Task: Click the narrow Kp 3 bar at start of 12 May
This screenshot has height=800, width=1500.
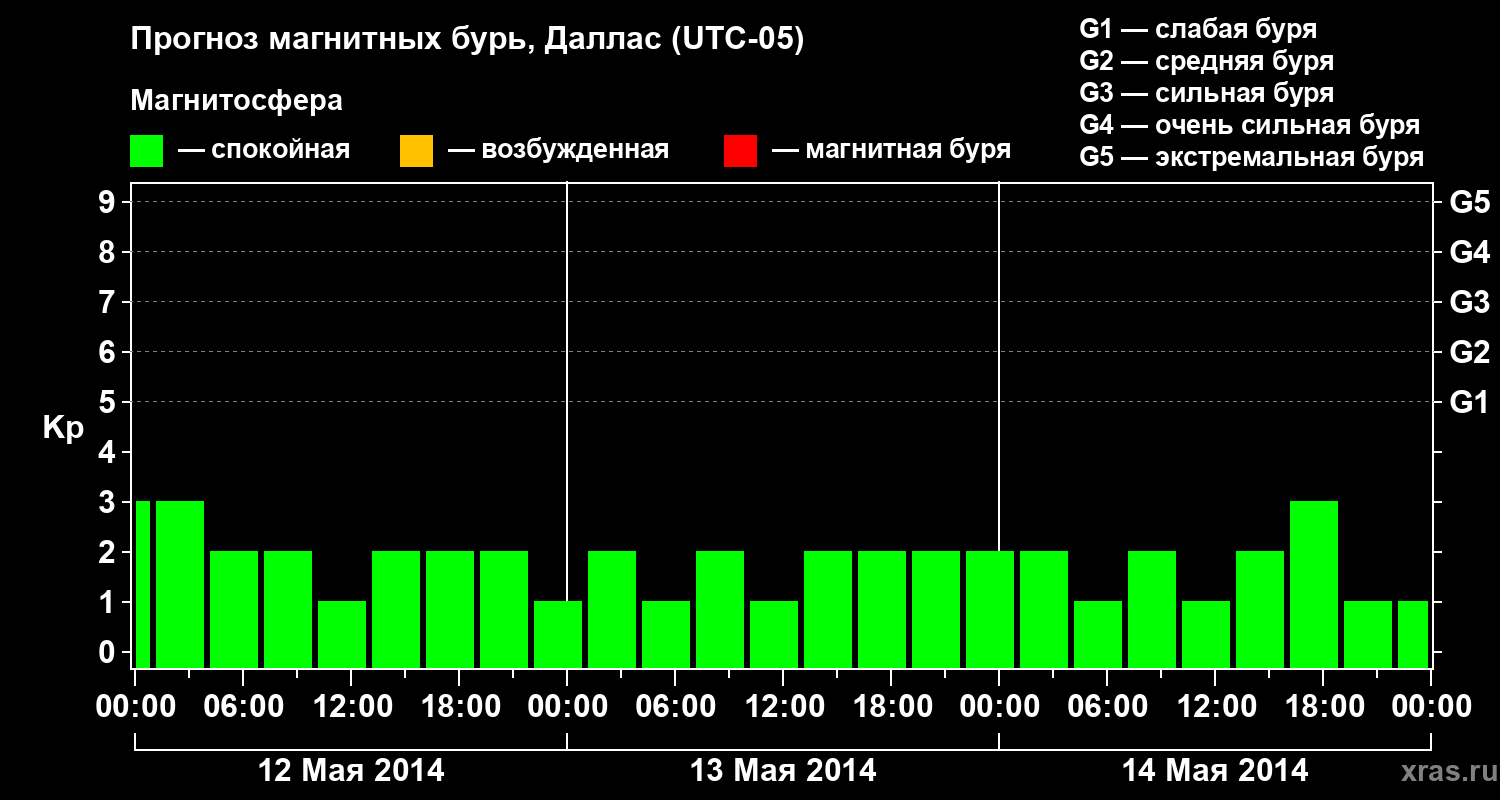Action: pos(143,584)
